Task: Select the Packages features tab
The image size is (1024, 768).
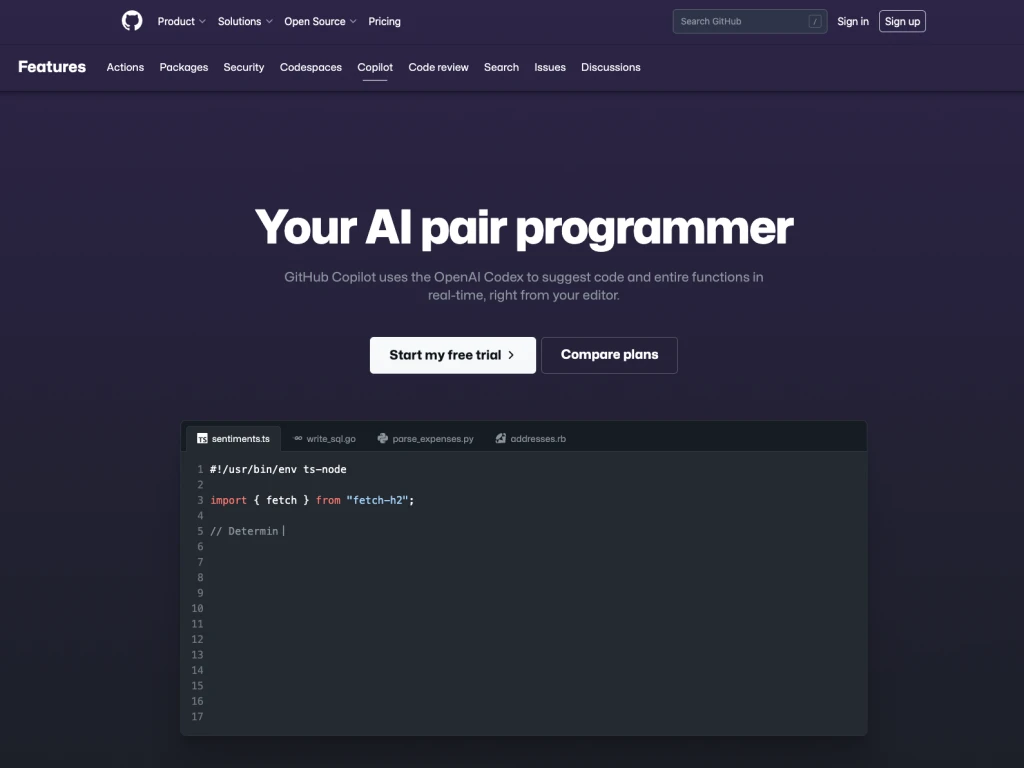Action: [x=184, y=67]
